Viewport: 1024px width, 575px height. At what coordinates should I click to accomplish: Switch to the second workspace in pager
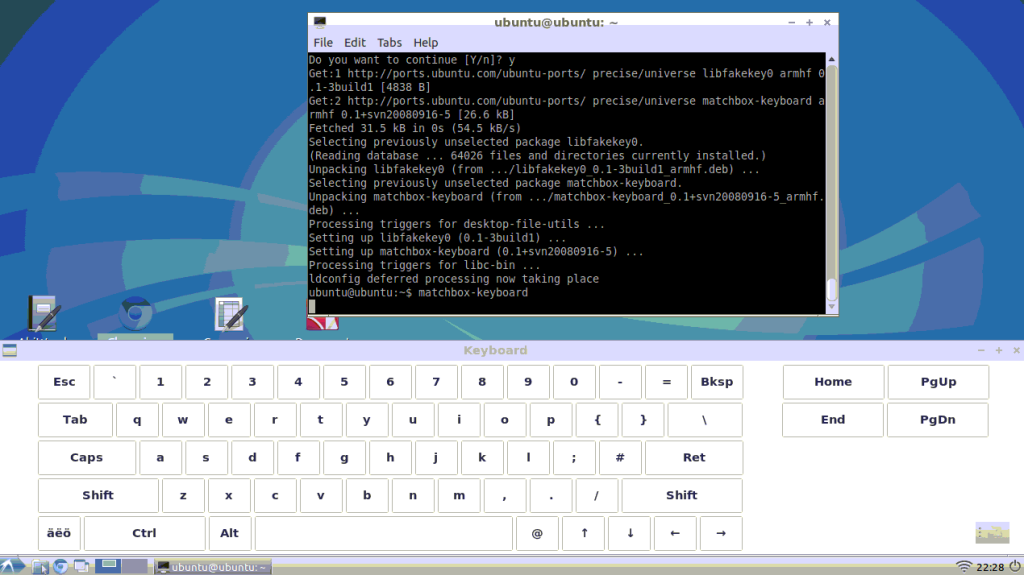coord(135,566)
